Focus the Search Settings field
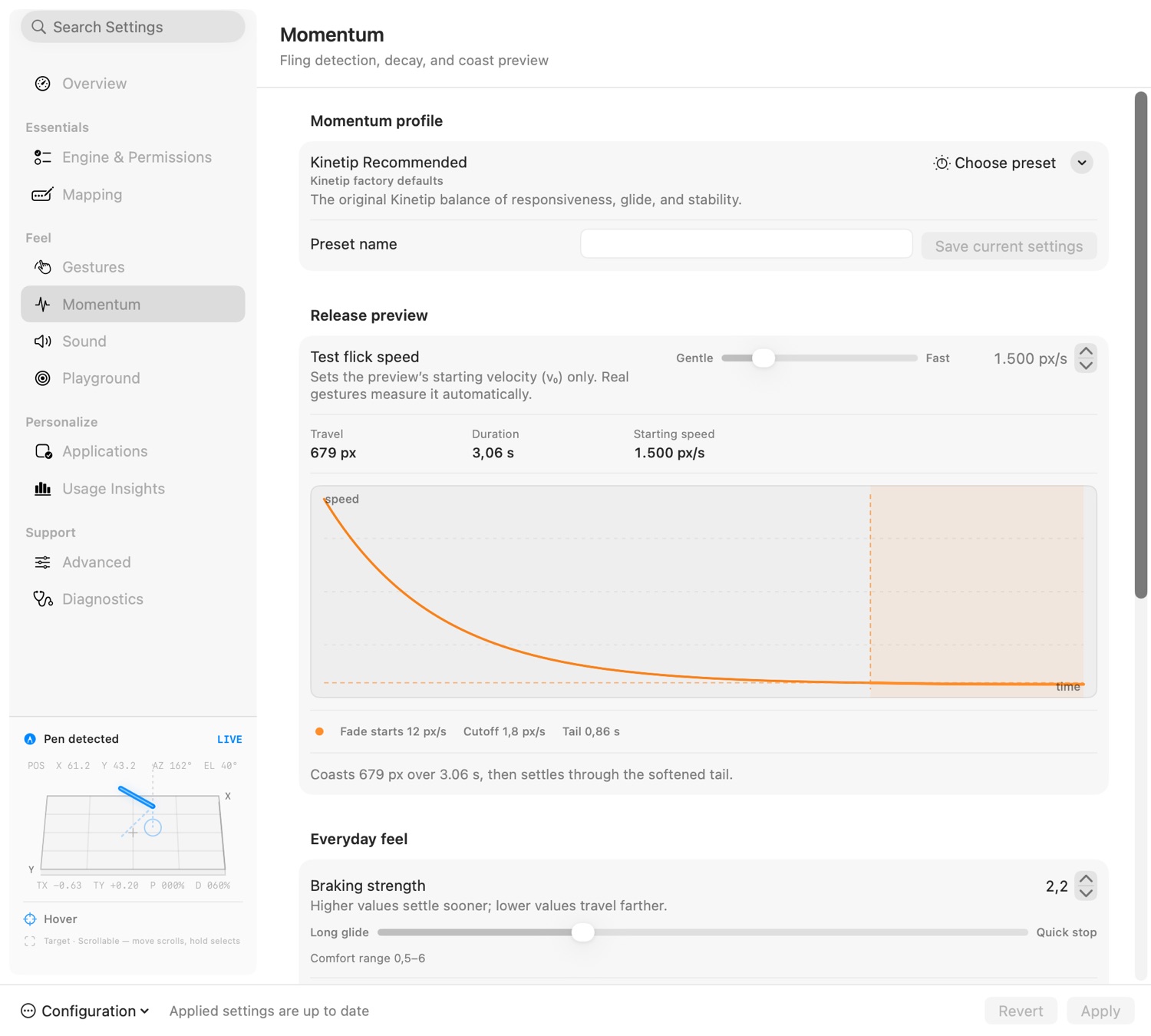 pyautogui.click(x=133, y=27)
